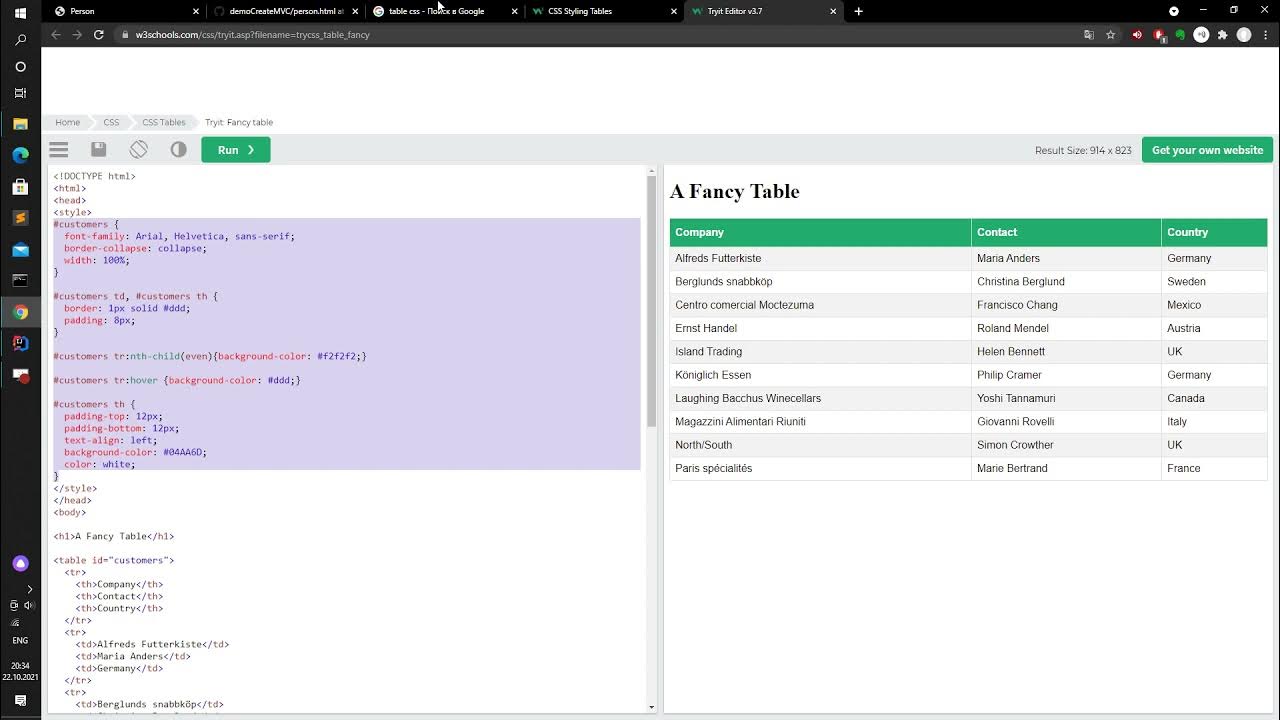Click the Alfreds Futterkiste cell

click(820, 258)
